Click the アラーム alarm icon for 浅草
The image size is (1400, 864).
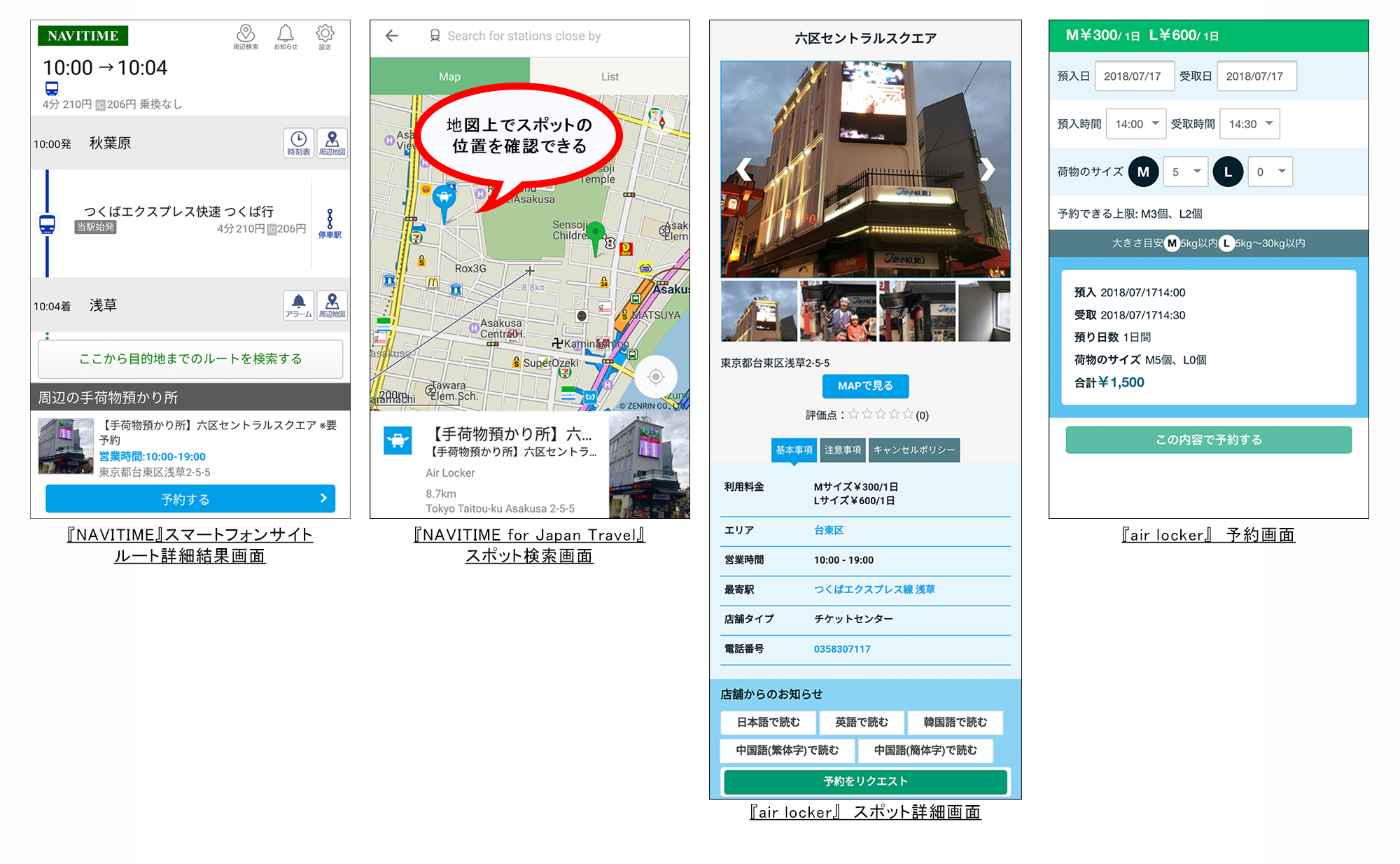[x=298, y=305]
